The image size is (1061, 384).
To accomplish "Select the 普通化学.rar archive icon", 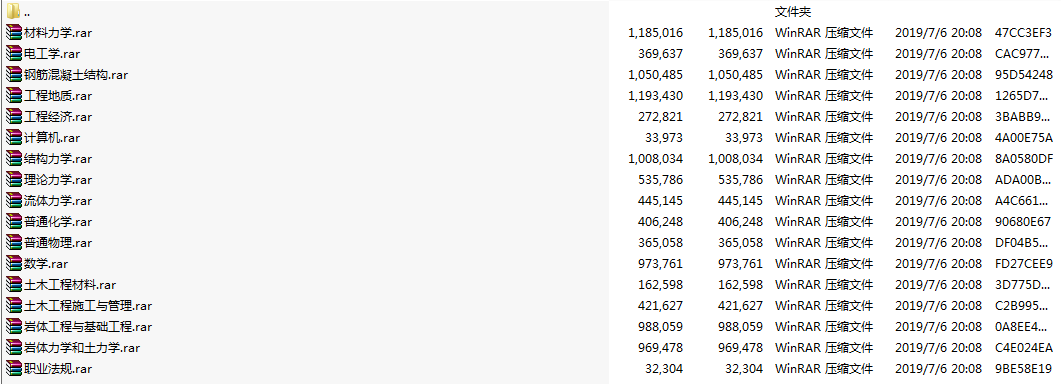I will click(14, 221).
